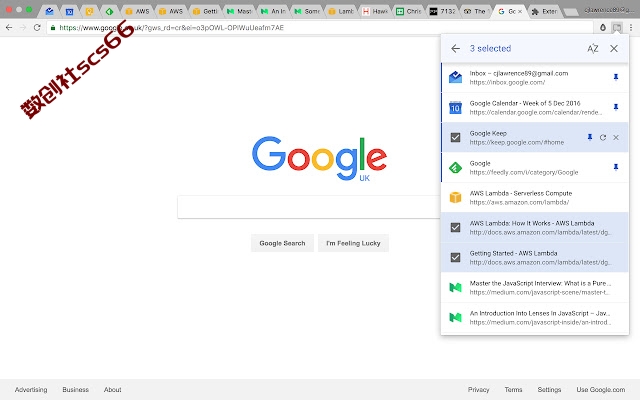Screen dimensions: 640x400
Task: Click the Chrome profile name in the title bar
Action: [609, 10]
